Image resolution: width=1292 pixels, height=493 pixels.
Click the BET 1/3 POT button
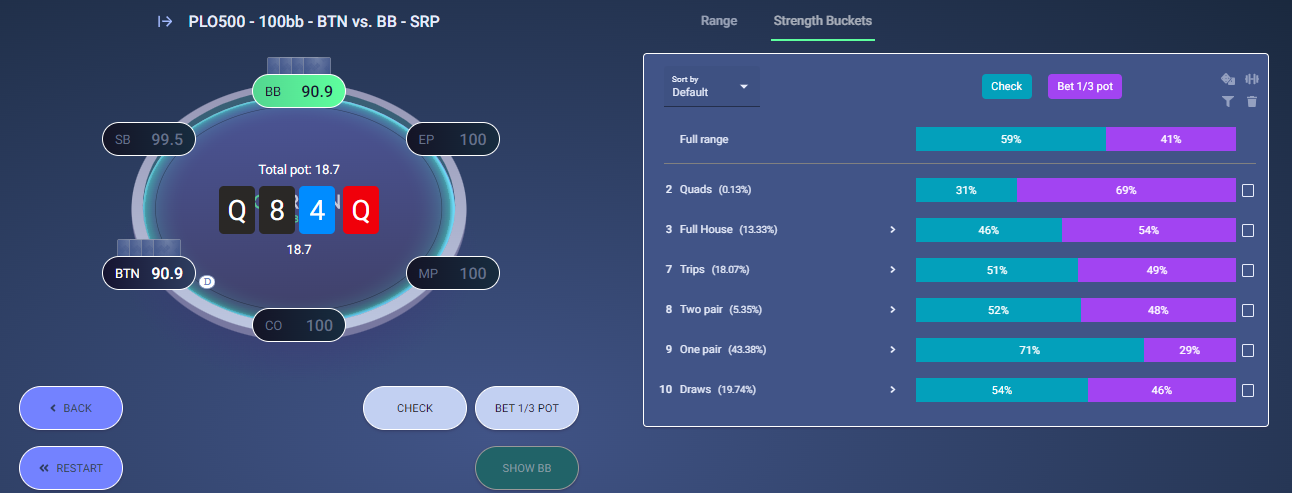527,408
